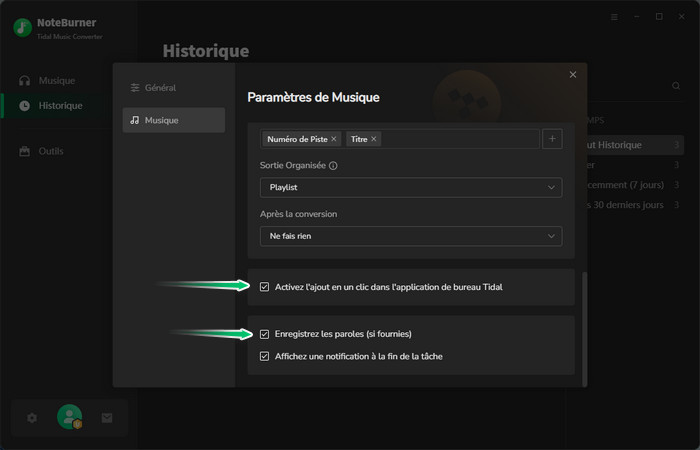Remove the Titre tag with its x icon

(x=374, y=139)
